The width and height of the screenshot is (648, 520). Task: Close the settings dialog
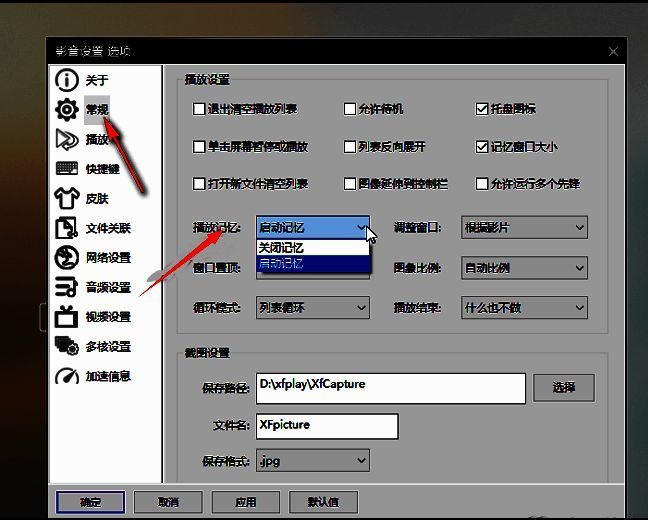613,51
